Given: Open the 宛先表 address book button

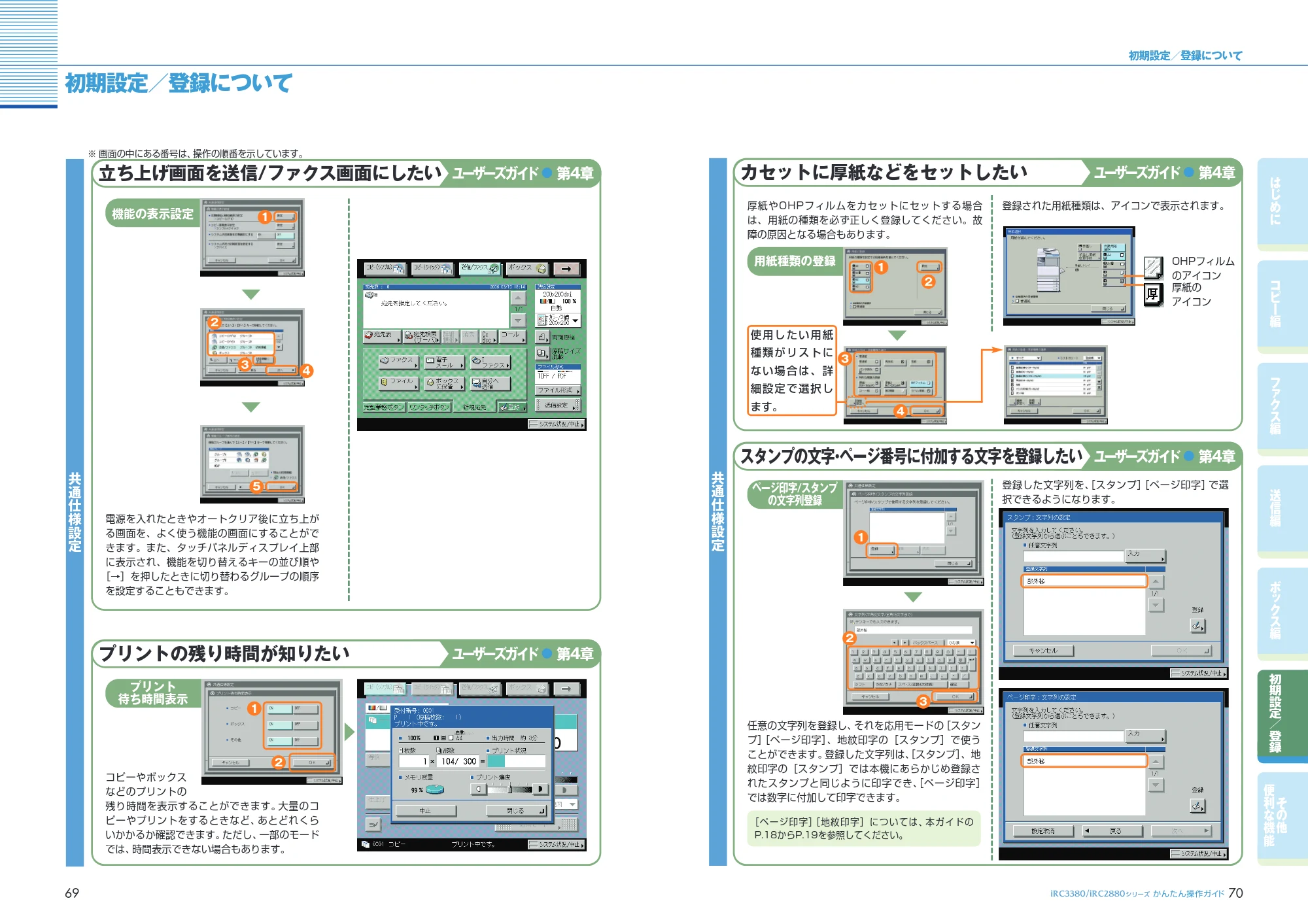Looking at the screenshot, I should point(382,335).
